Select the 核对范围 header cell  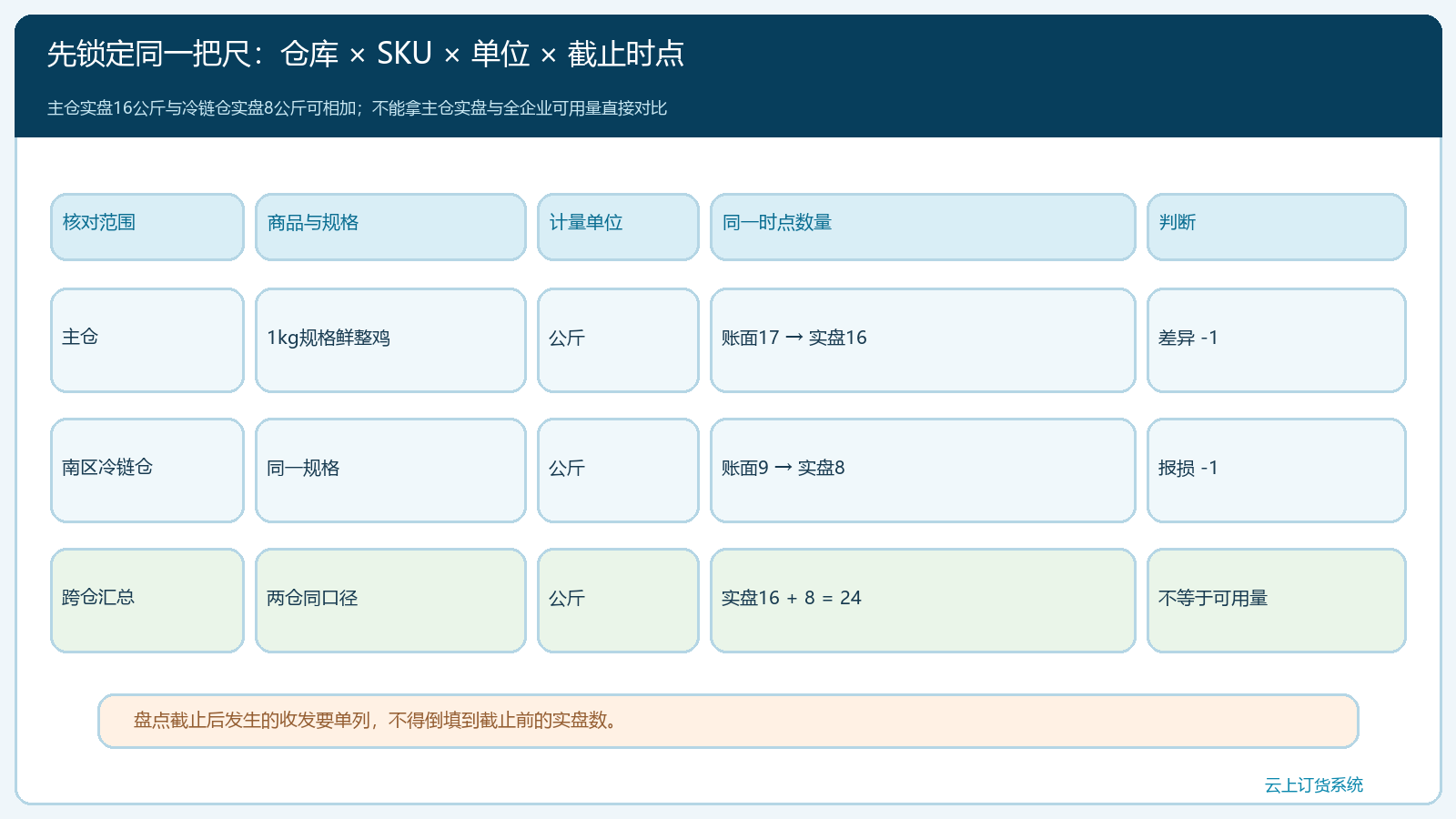147,227
